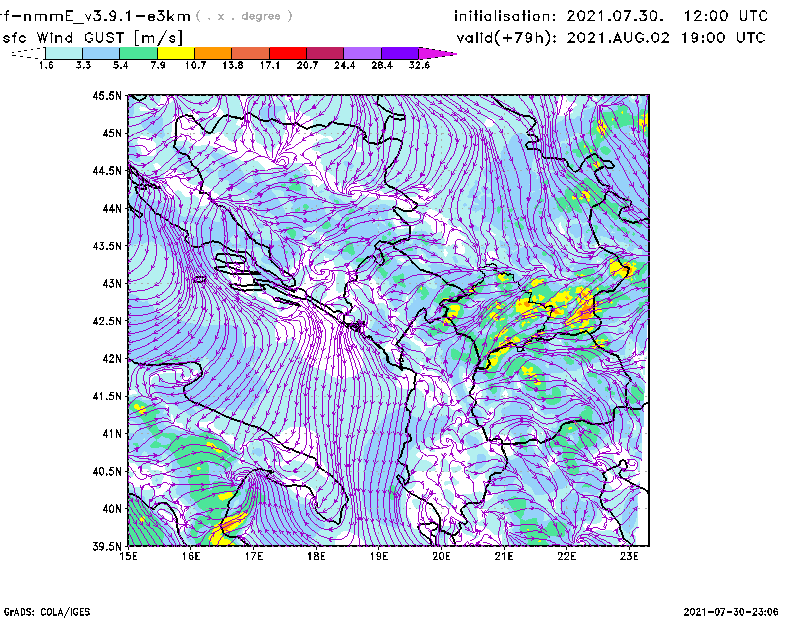Click the 41N latitude label
The width and height of the screenshot is (800, 618).
(112, 434)
